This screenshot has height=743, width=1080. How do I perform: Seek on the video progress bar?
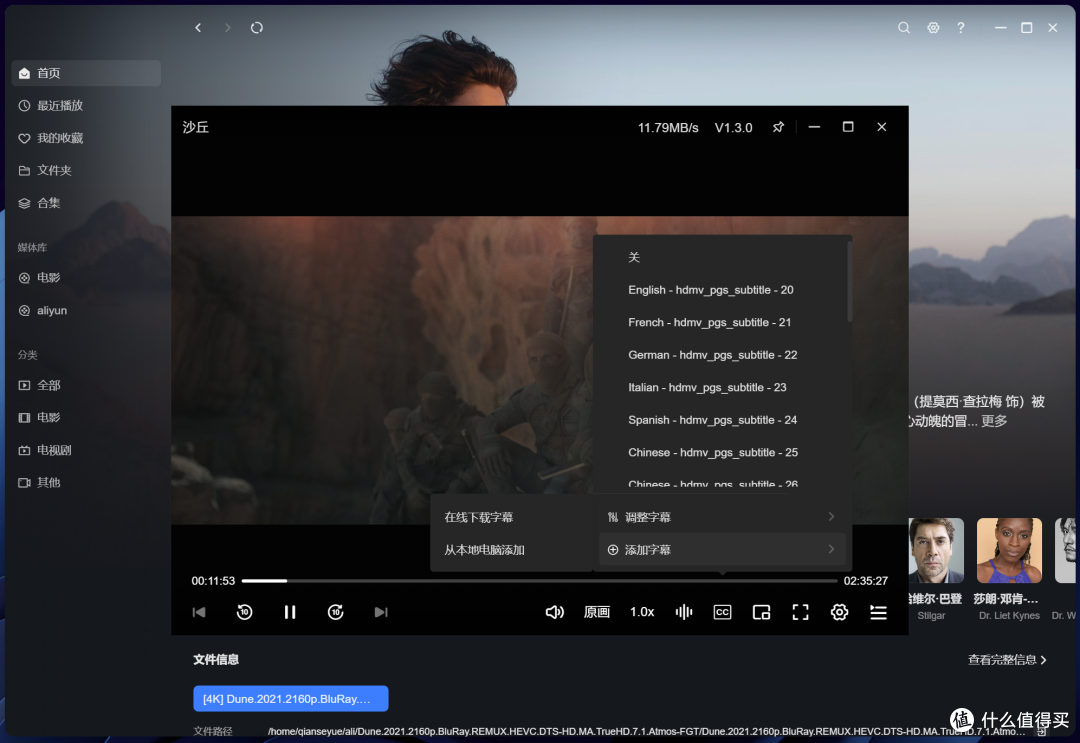pyautogui.click(x=539, y=581)
